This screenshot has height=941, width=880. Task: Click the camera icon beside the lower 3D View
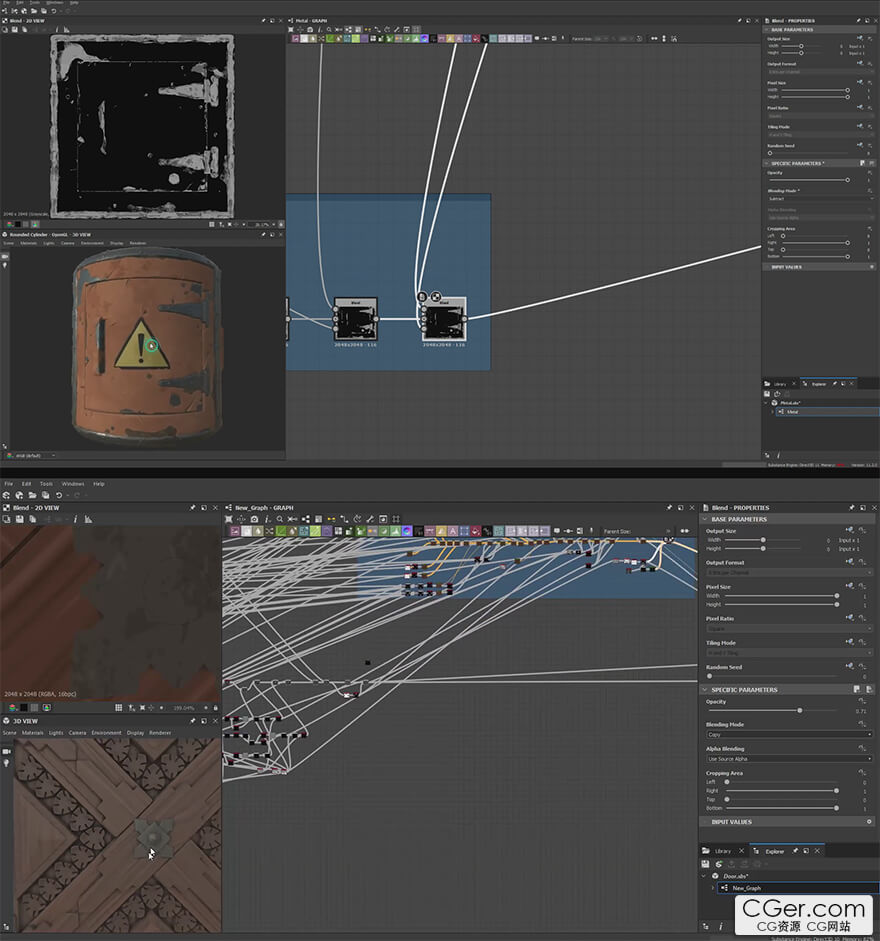click(7, 751)
